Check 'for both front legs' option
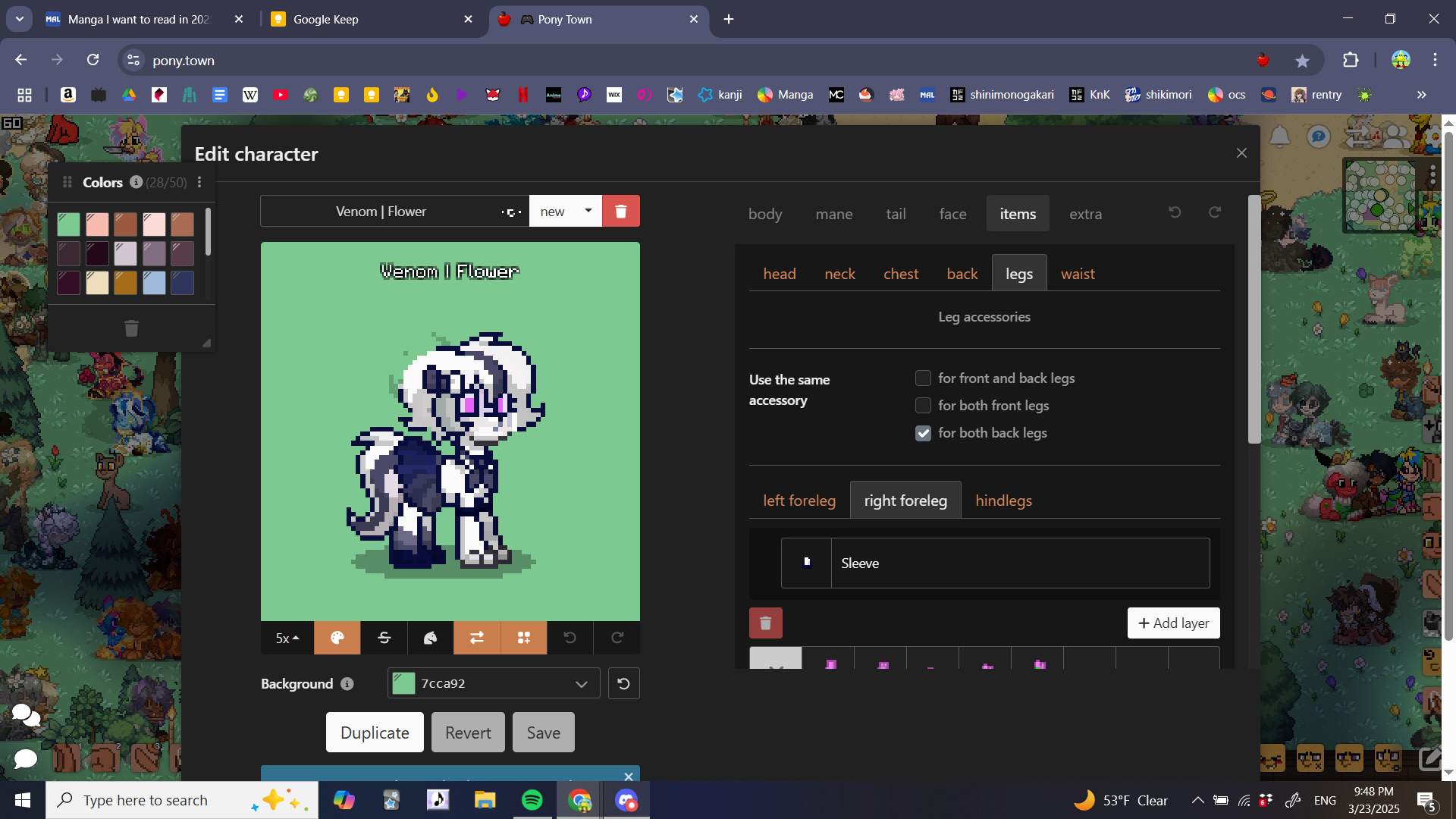1456x819 pixels. point(923,406)
